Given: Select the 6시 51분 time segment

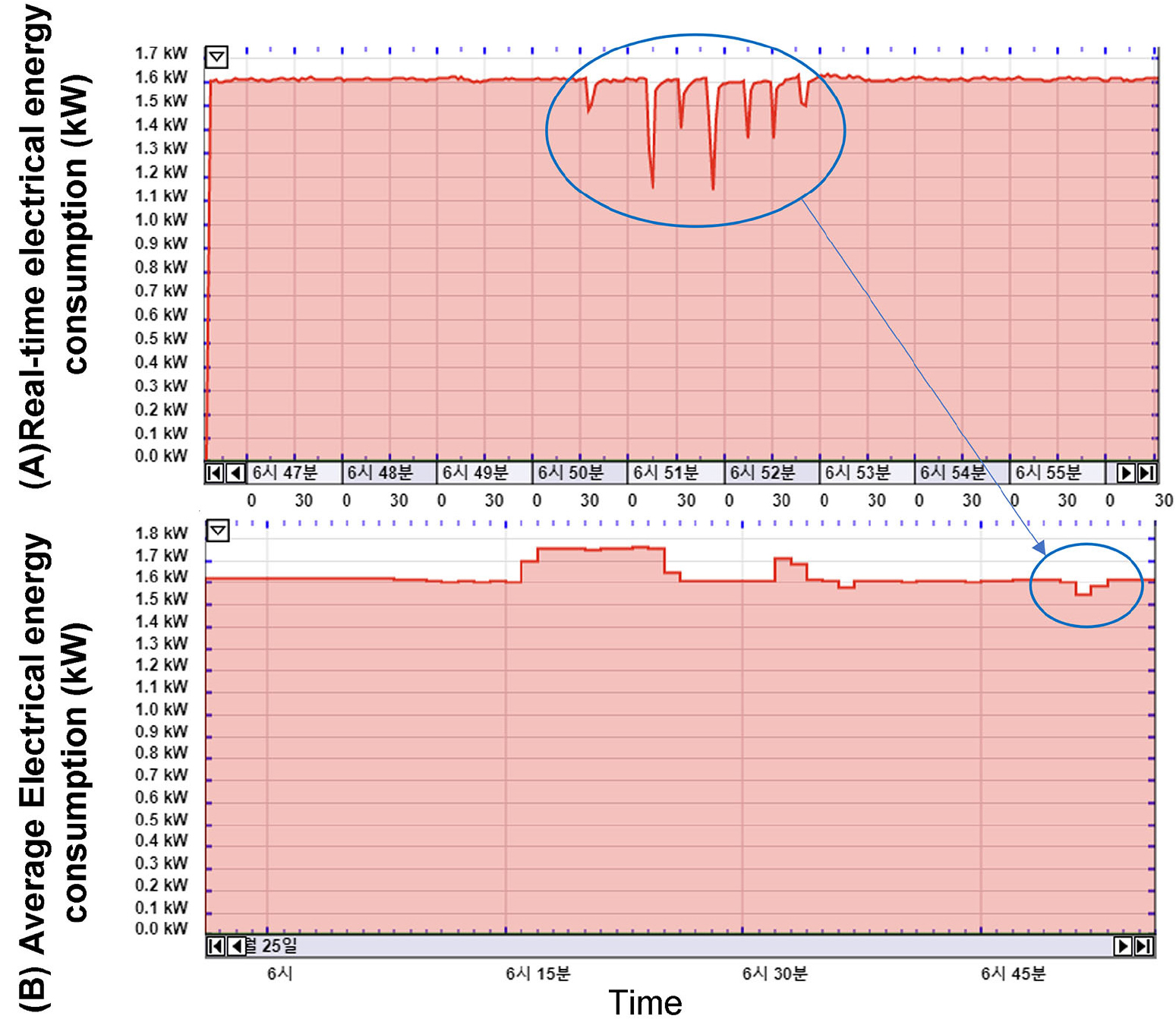Looking at the screenshot, I should point(675,473).
